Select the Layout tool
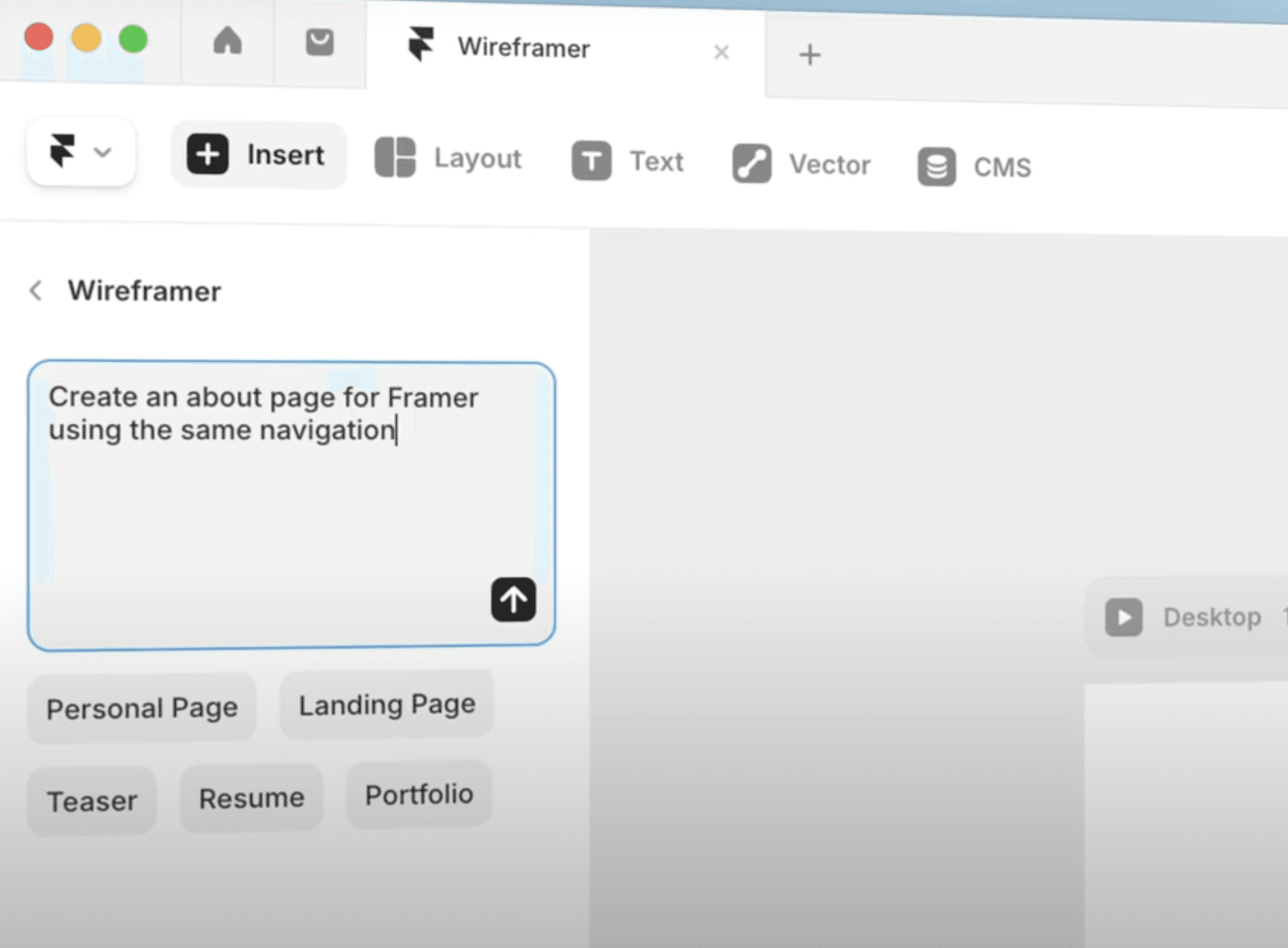 tap(449, 158)
